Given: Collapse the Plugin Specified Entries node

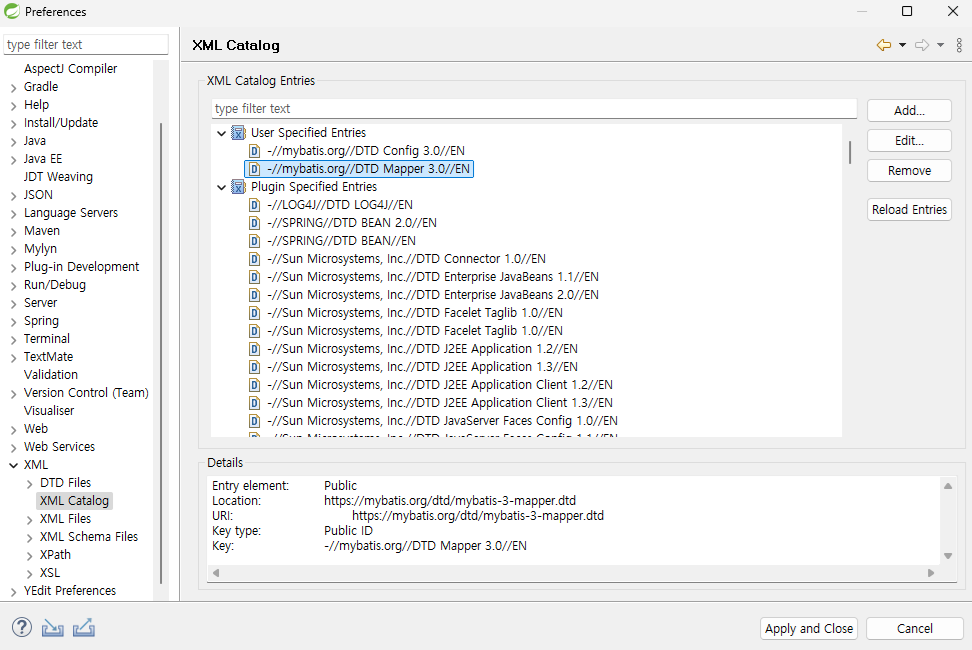Looking at the screenshot, I should pos(221,187).
